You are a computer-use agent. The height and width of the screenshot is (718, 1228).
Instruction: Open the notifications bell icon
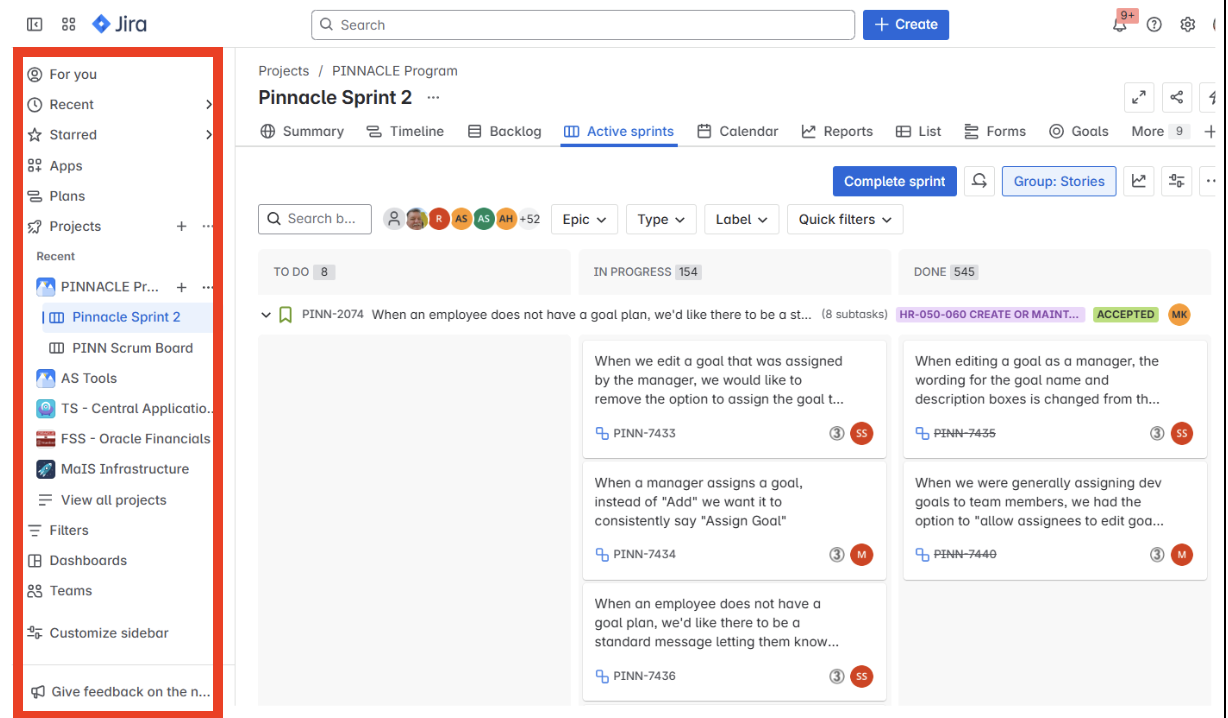(1120, 24)
